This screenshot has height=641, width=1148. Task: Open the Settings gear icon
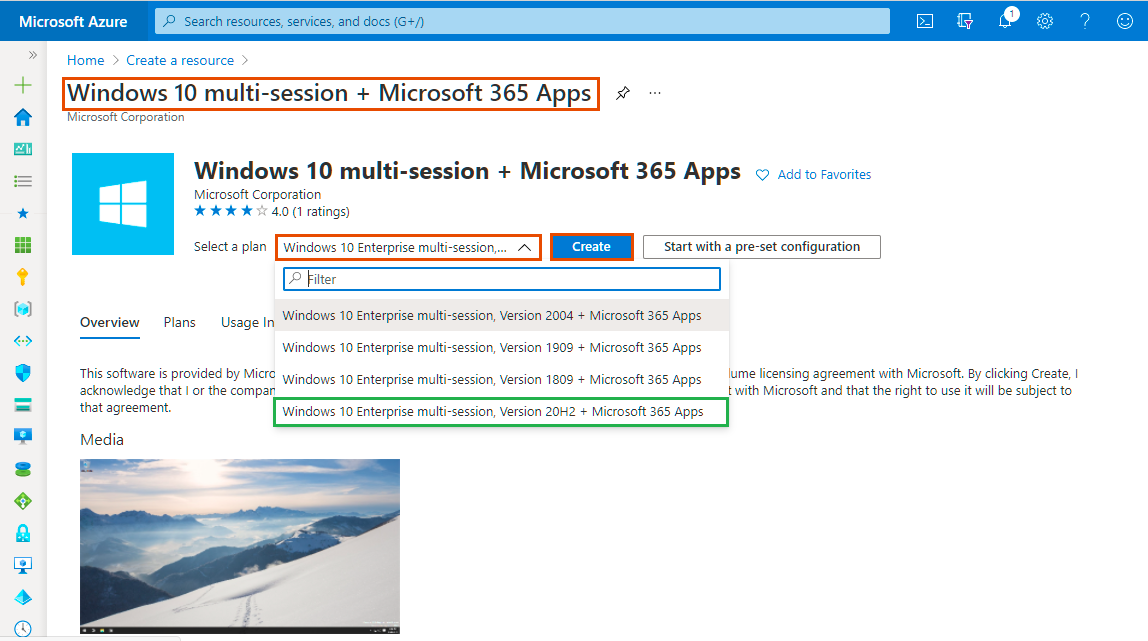(x=1045, y=21)
